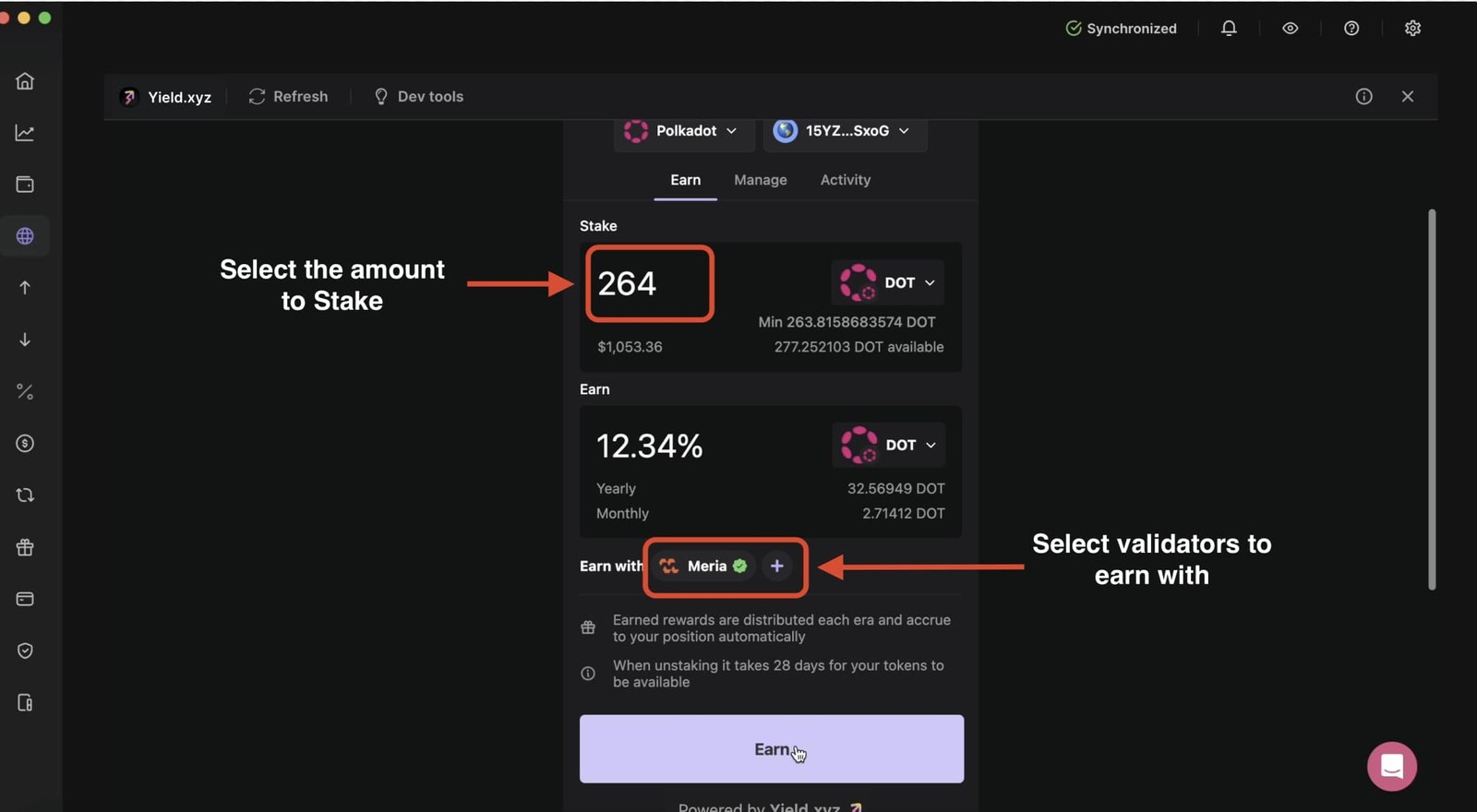Screen dimensions: 1477x812
Task: Click the notifications bell icon
Action: pyautogui.click(x=1229, y=29)
